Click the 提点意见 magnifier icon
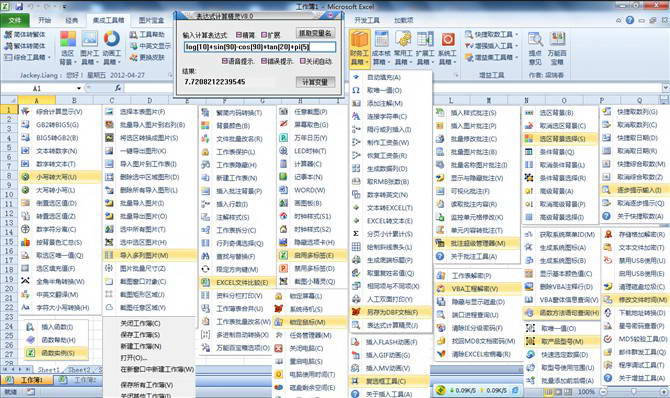The width and height of the screenshot is (670, 398). click(x=535, y=40)
